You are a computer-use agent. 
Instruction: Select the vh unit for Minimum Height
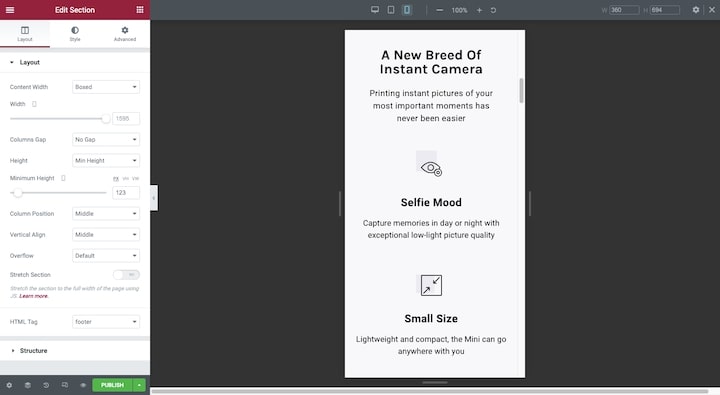point(126,178)
